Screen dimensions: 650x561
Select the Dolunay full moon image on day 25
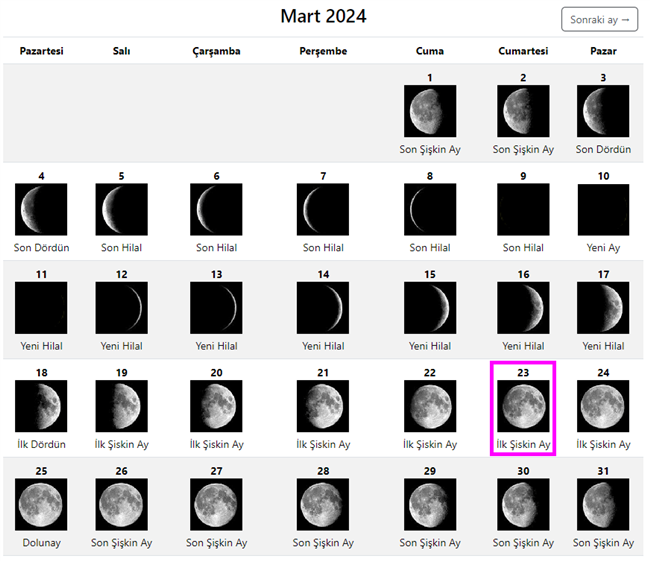coord(41,504)
